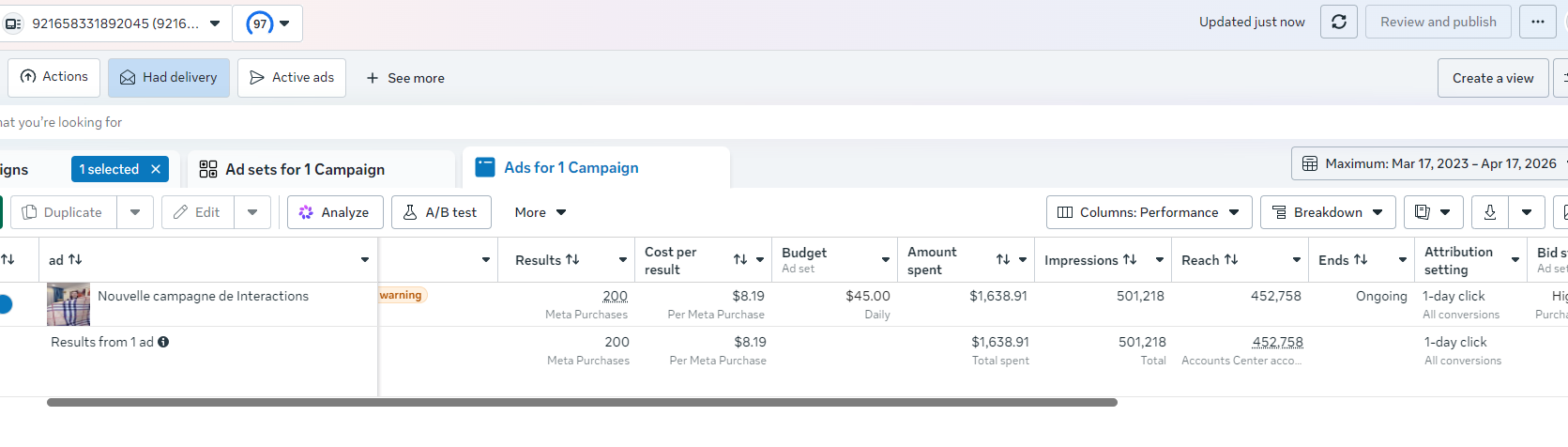Click the reports icon beside Breakdown

(x=1423, y=212)
